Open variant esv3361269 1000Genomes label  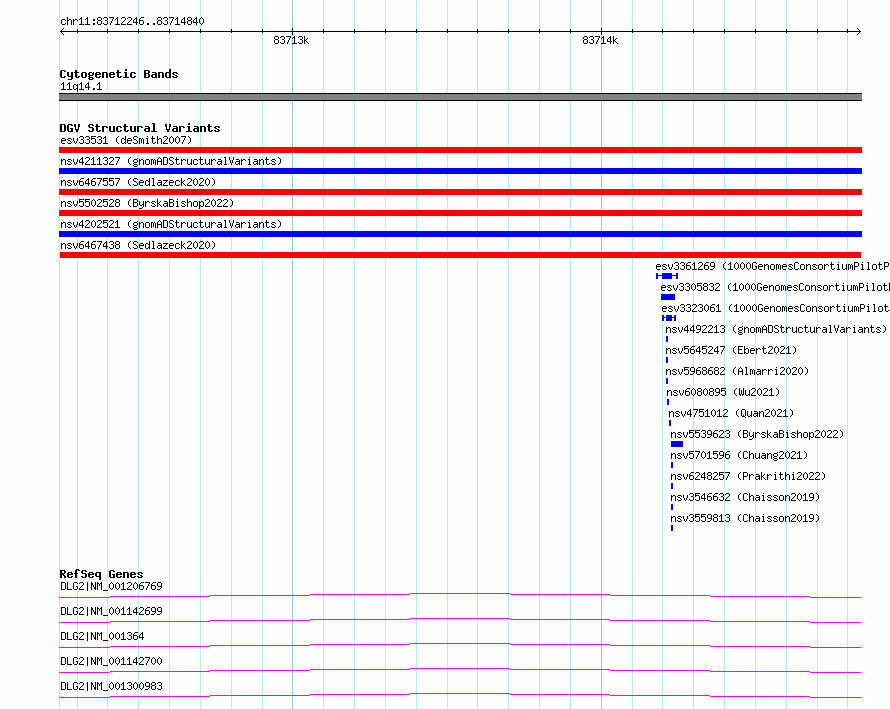pos(773,266)
